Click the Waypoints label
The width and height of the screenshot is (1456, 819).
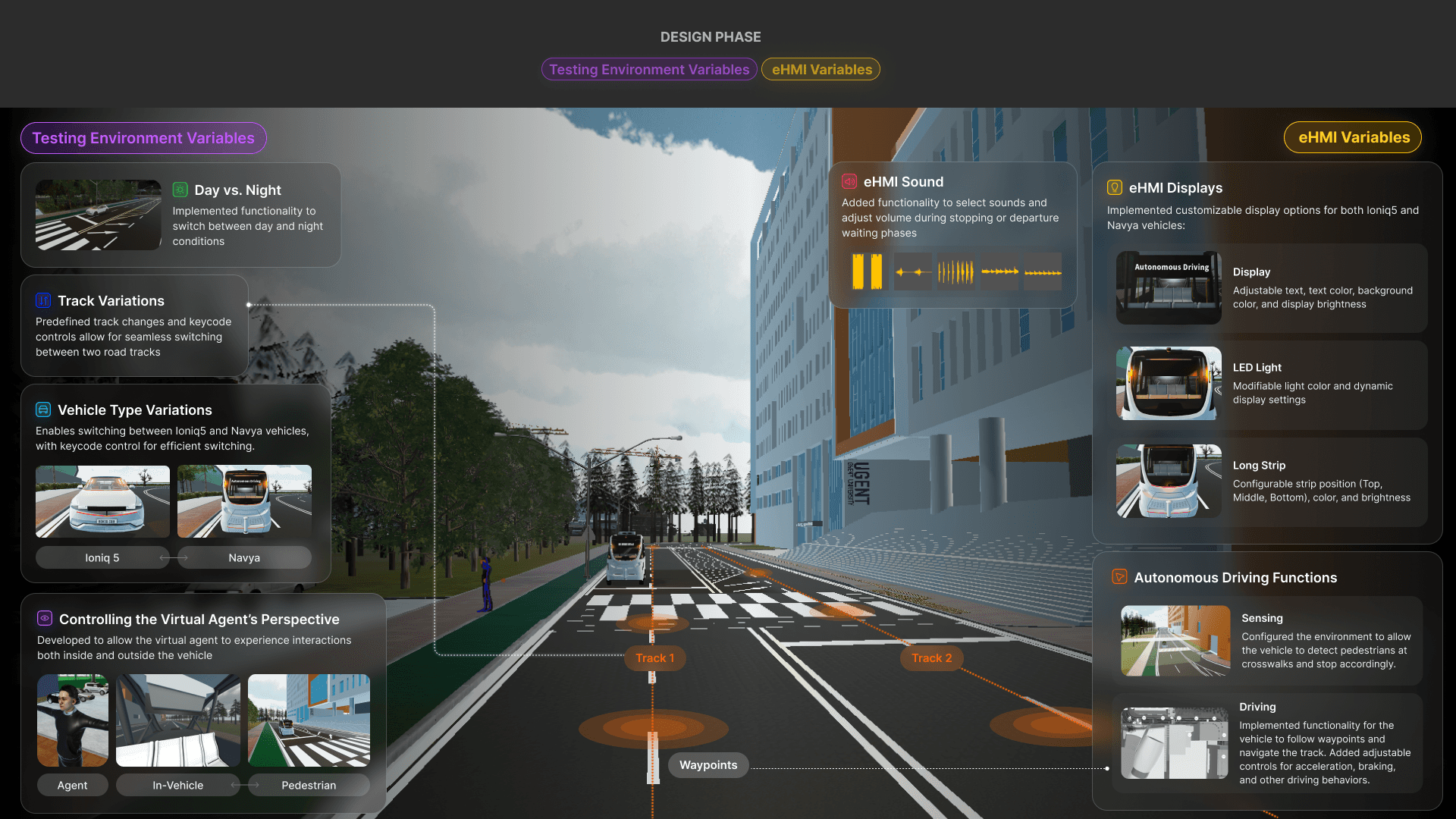[708, 764]
